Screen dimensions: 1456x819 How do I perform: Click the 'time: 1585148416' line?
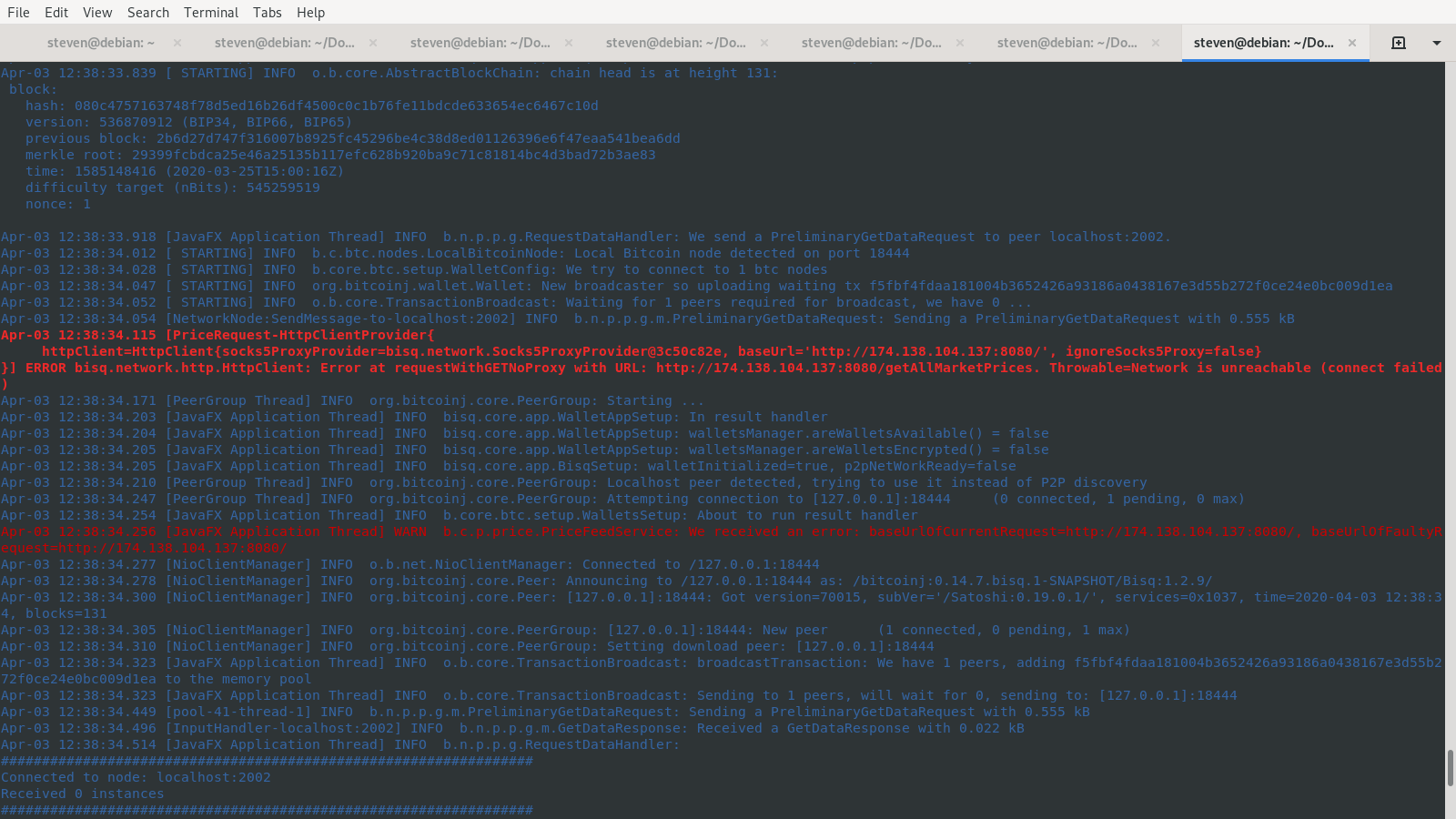click(x=185, y=171)
